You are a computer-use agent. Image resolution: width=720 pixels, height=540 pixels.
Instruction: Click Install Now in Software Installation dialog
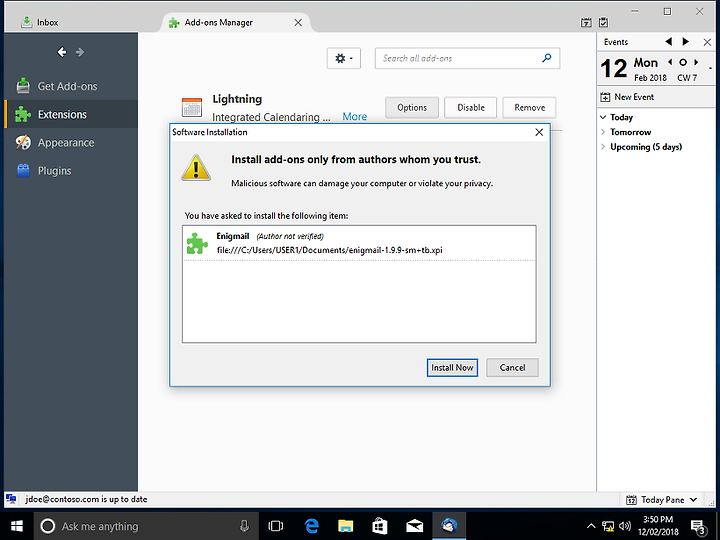[x=452, y=367]
